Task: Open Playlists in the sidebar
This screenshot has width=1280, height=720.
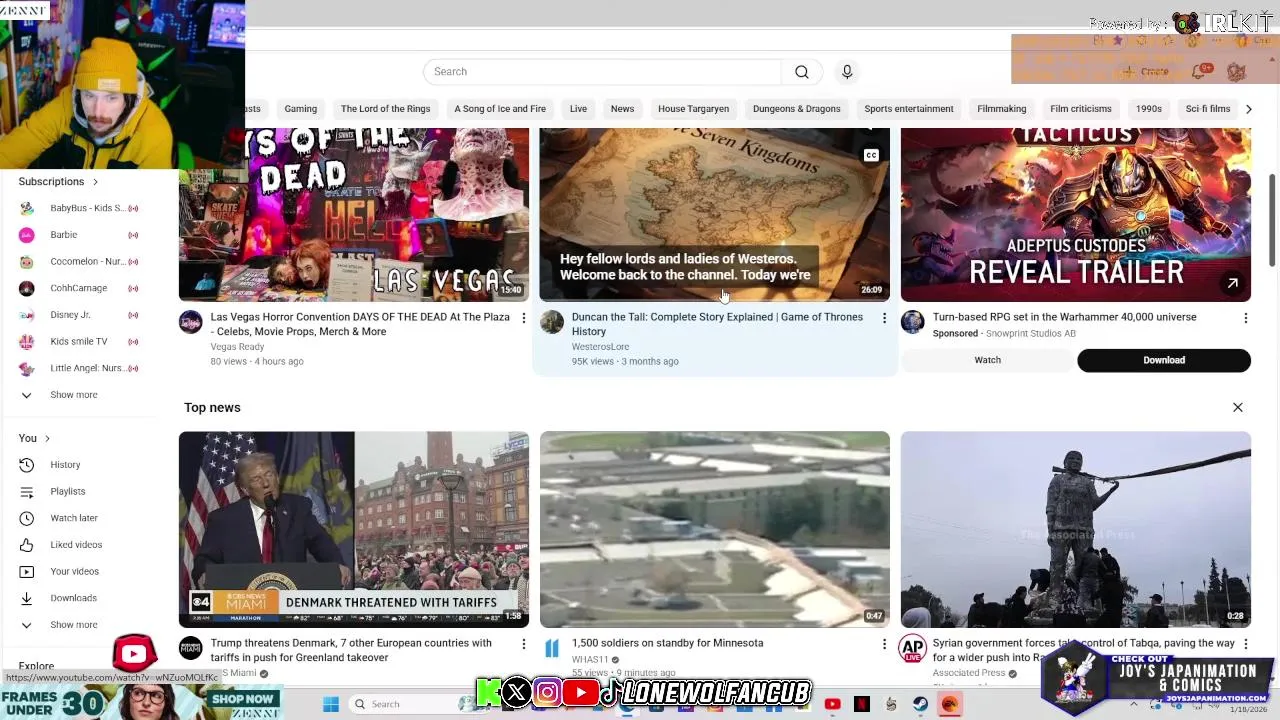Action: (68, 492)
